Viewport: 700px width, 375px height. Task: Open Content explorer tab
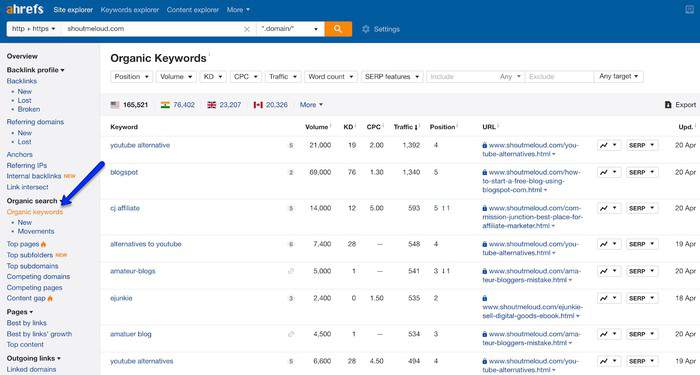(x=193, y=9)
